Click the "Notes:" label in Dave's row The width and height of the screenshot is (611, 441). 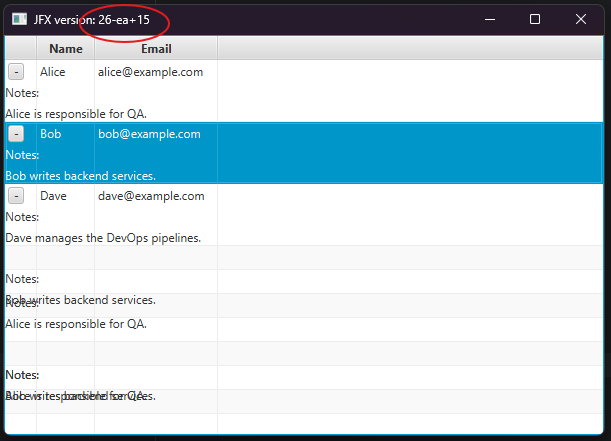coord(22,217)
